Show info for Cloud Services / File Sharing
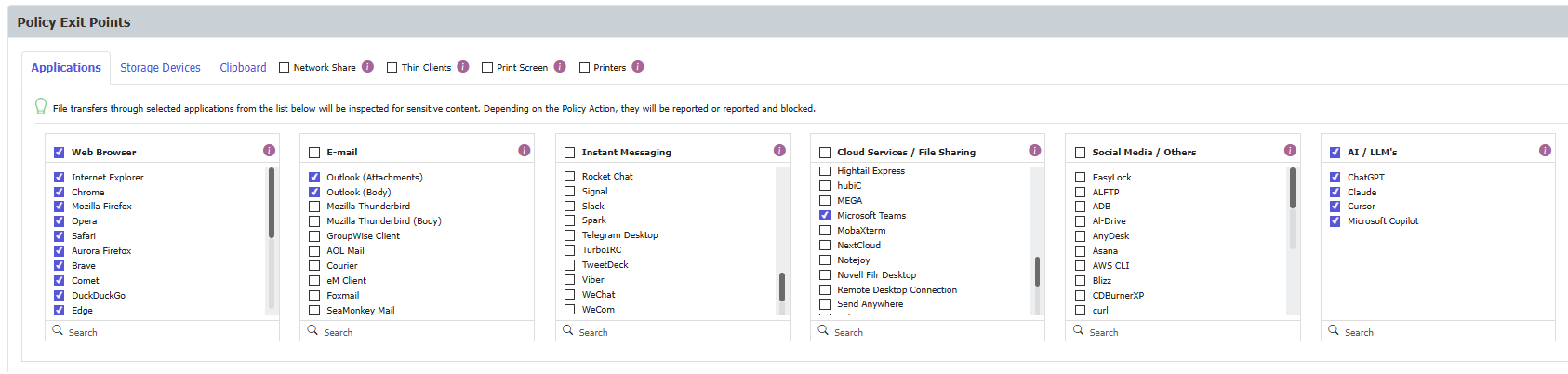This screenshot has height=374, width=1568. coord(1034,150)
